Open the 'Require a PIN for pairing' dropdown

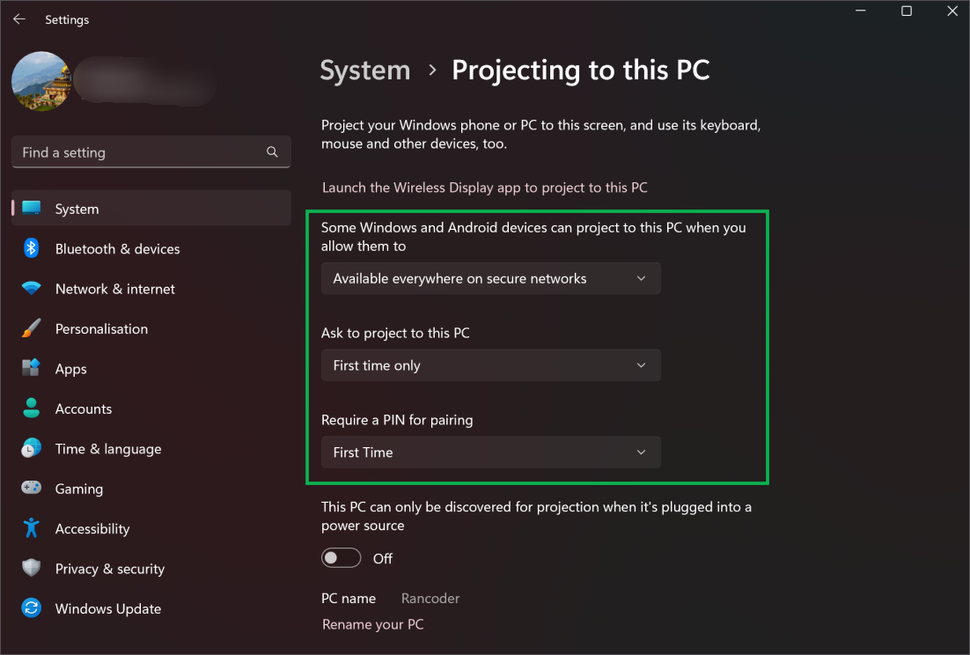pos(490,452)
